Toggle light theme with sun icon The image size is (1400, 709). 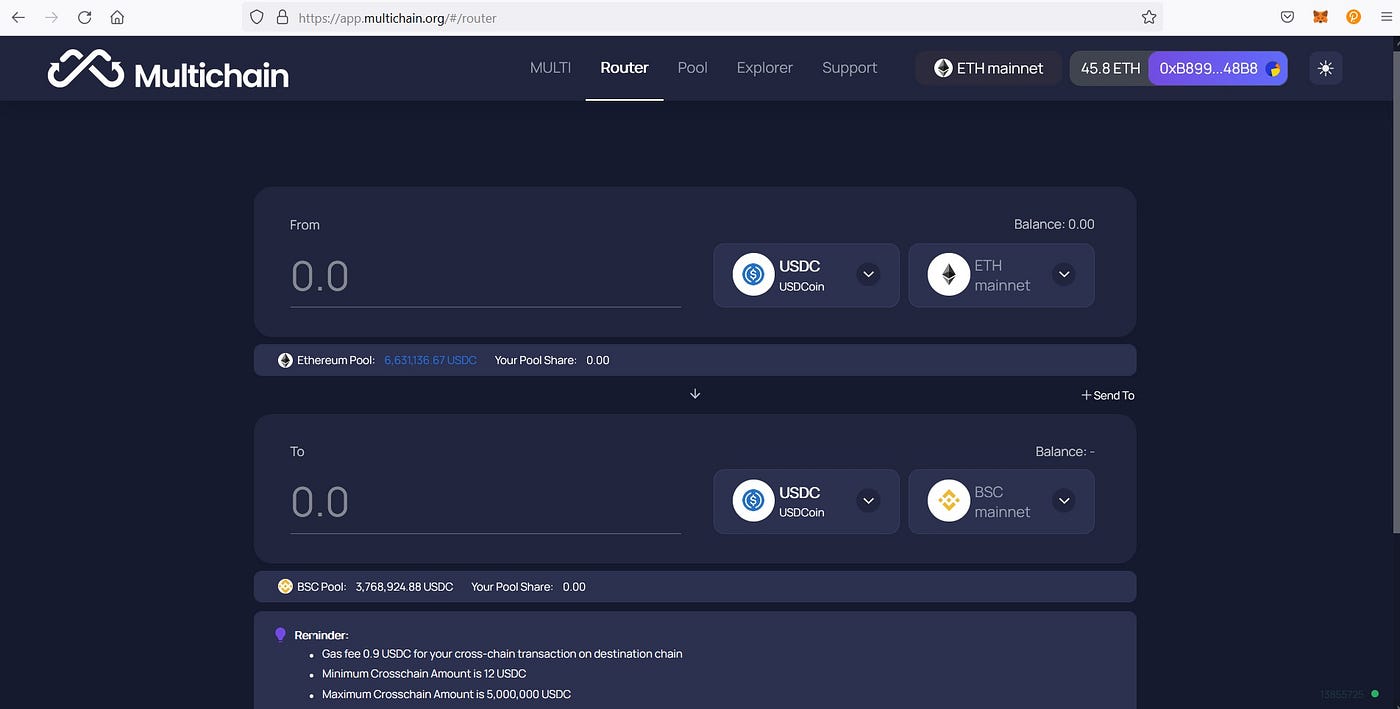[1325, 68]
